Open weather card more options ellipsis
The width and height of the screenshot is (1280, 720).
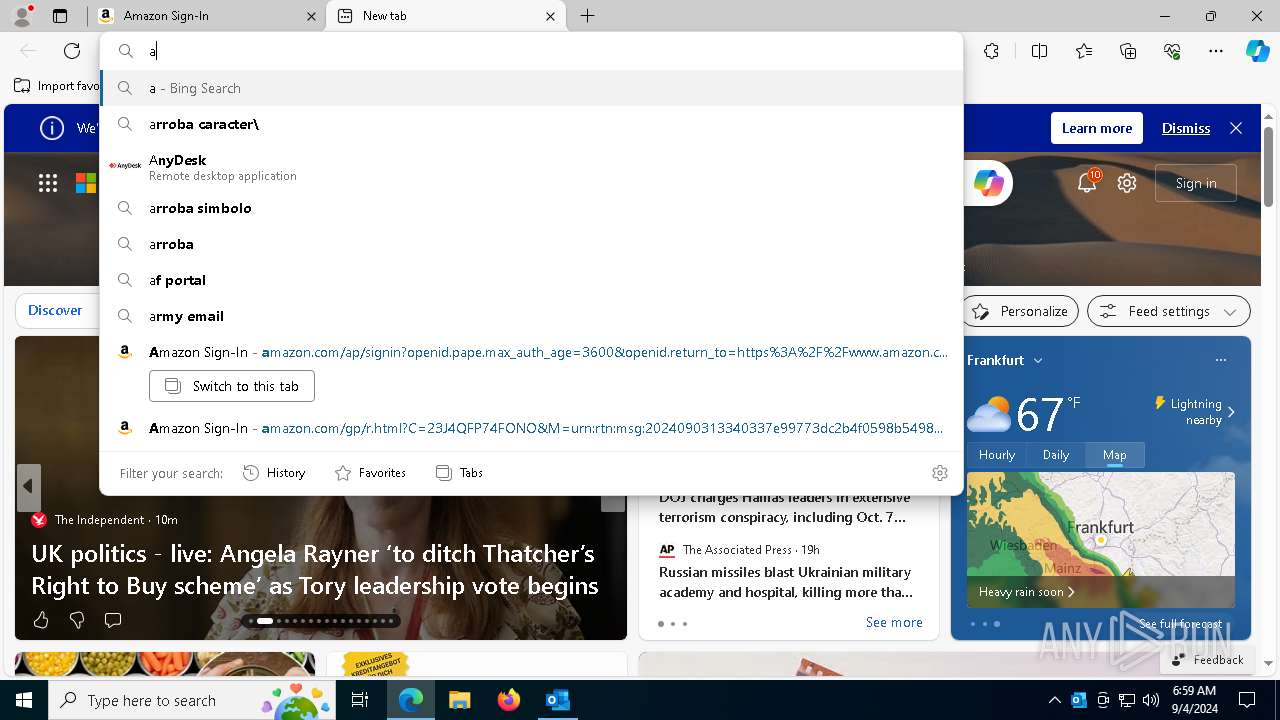(1220, 360)
